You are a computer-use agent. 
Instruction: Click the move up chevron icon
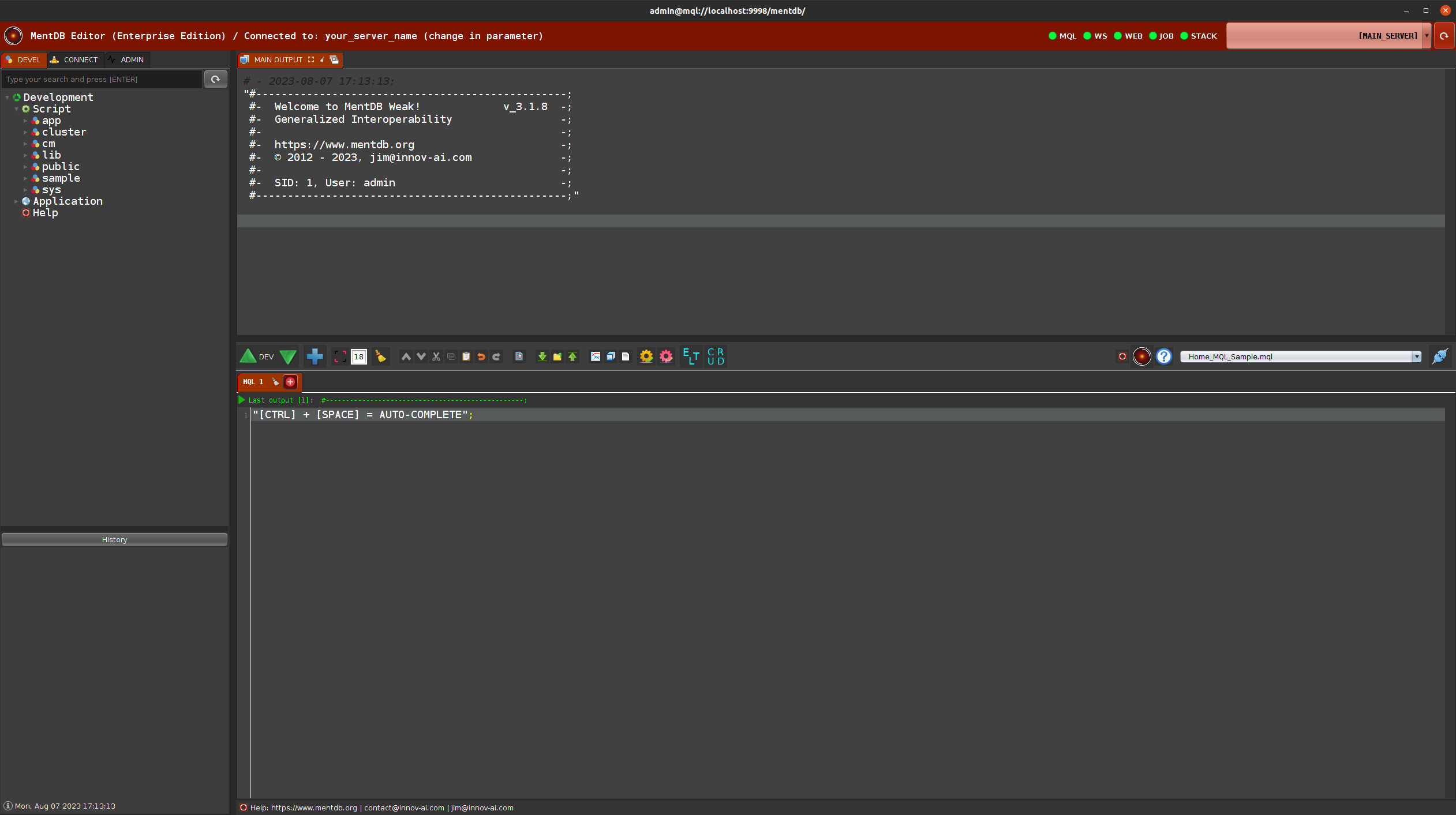pos(406,356)
